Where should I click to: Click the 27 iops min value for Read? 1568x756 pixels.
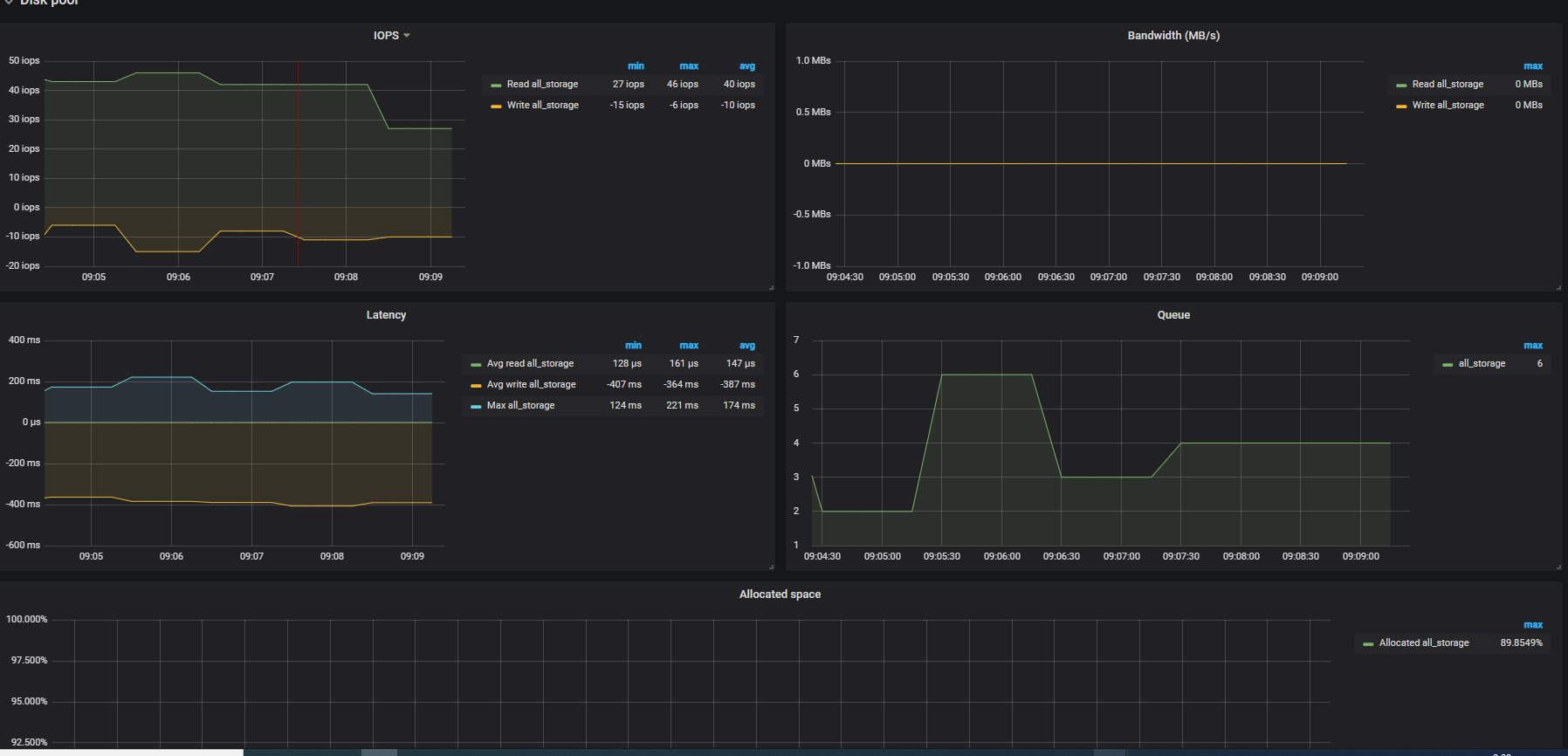point(629,85)
